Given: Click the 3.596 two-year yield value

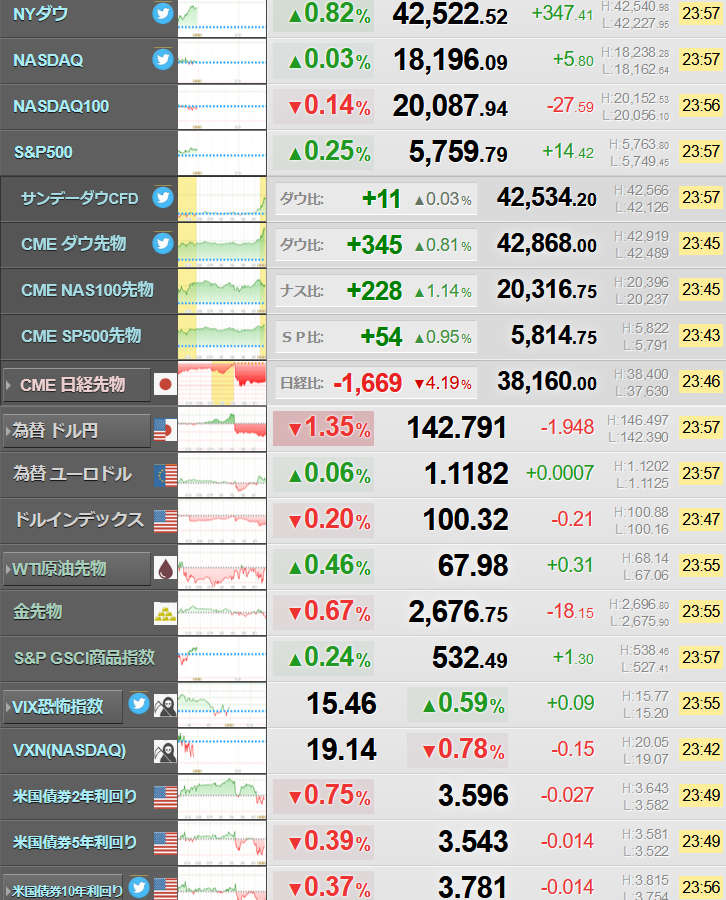Looking at the screenshot, I should click(473, 796).
